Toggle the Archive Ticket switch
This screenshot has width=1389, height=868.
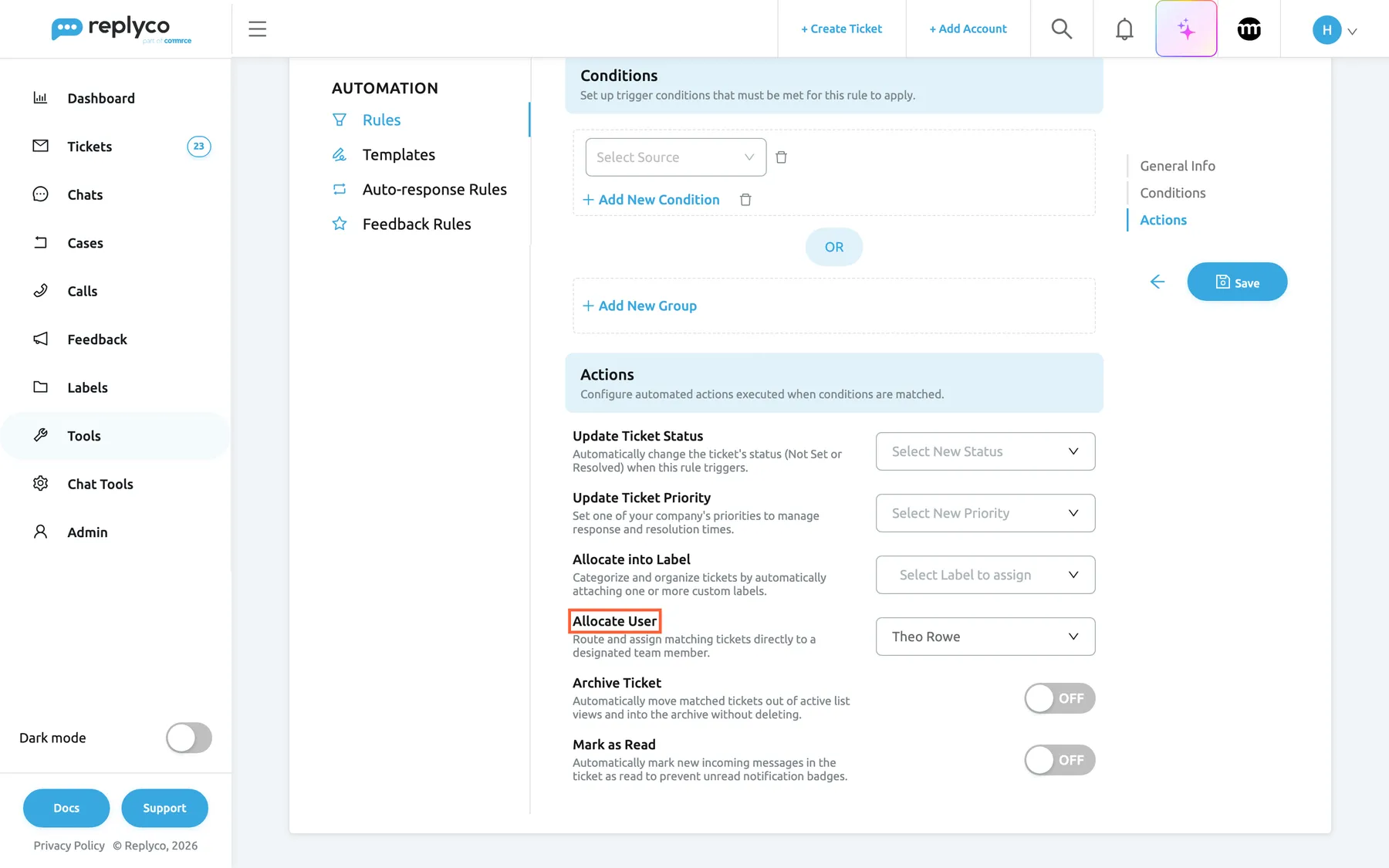[x=1059, y=698]
